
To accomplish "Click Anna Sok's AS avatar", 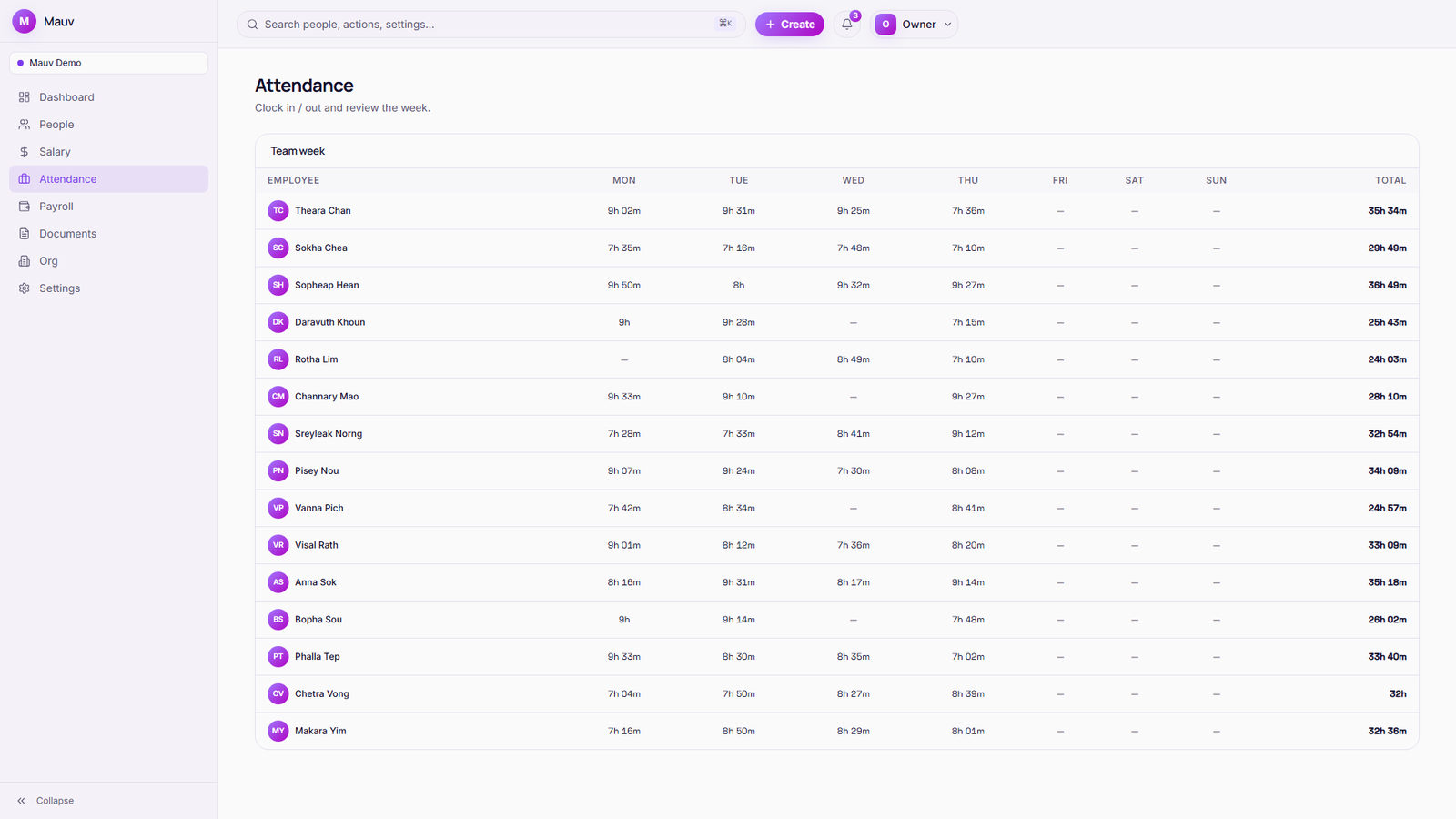I will point(278,582).
